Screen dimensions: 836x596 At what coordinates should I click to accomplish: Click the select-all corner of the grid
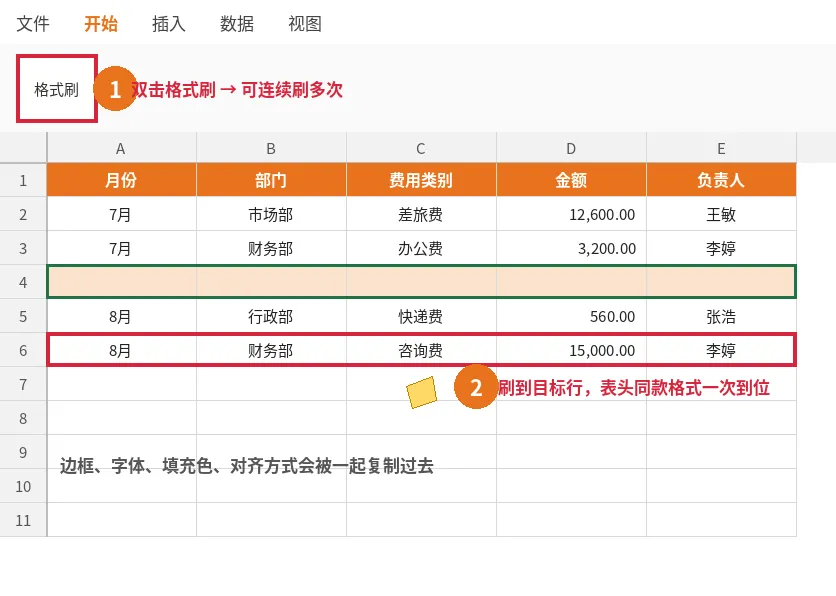[x=23, y=148]
